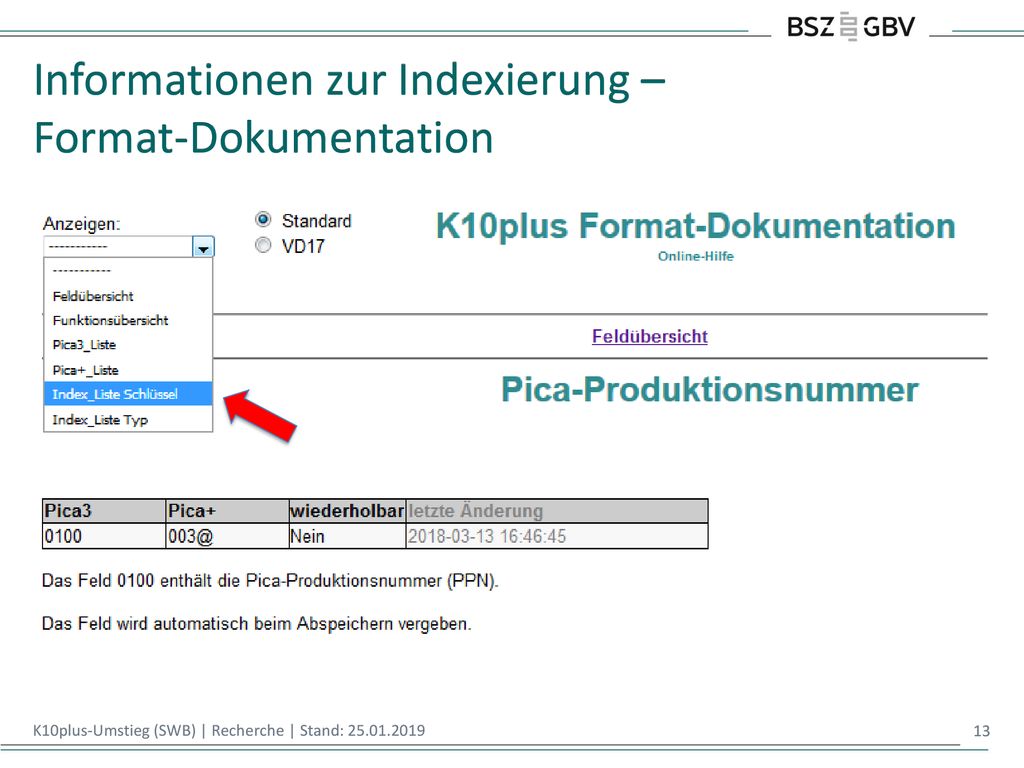Click the footer text K10plus-Umstieg (SWB)
This screenshot has width=1024, height=768.
click(114, 730)
